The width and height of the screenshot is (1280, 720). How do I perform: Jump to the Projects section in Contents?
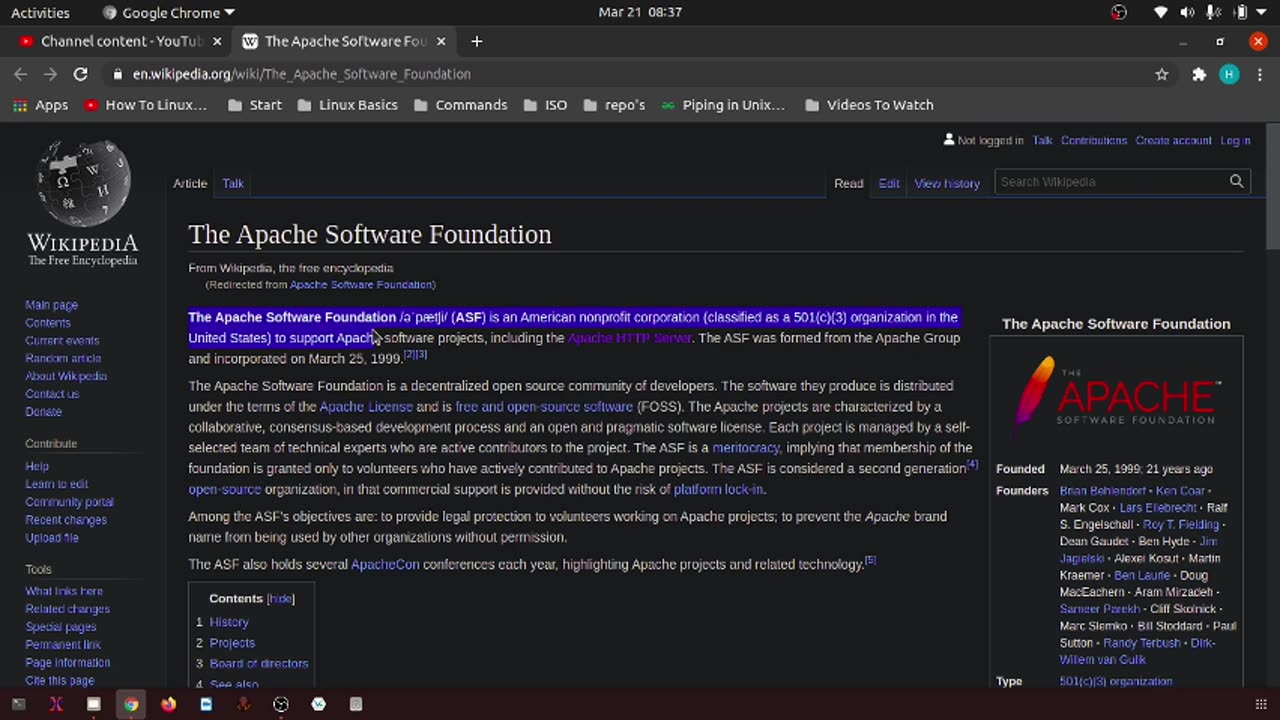click(232, 643)
